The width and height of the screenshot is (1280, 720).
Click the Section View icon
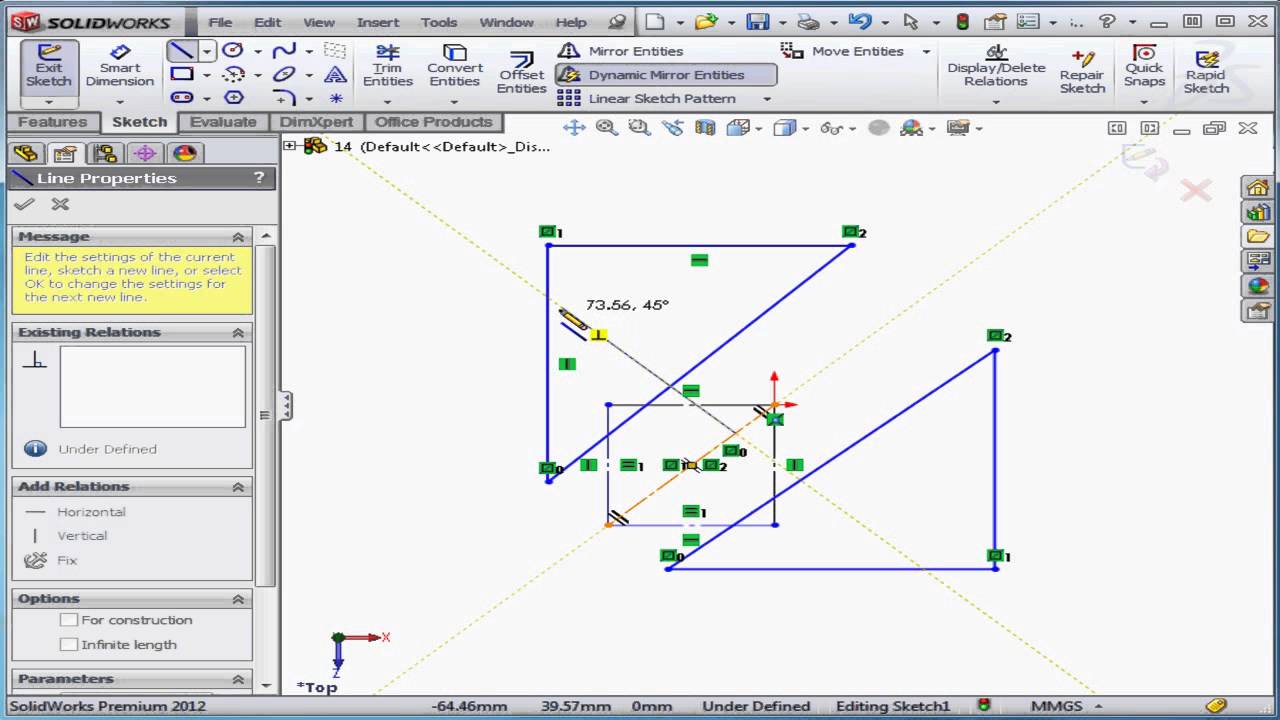point(705,127)
